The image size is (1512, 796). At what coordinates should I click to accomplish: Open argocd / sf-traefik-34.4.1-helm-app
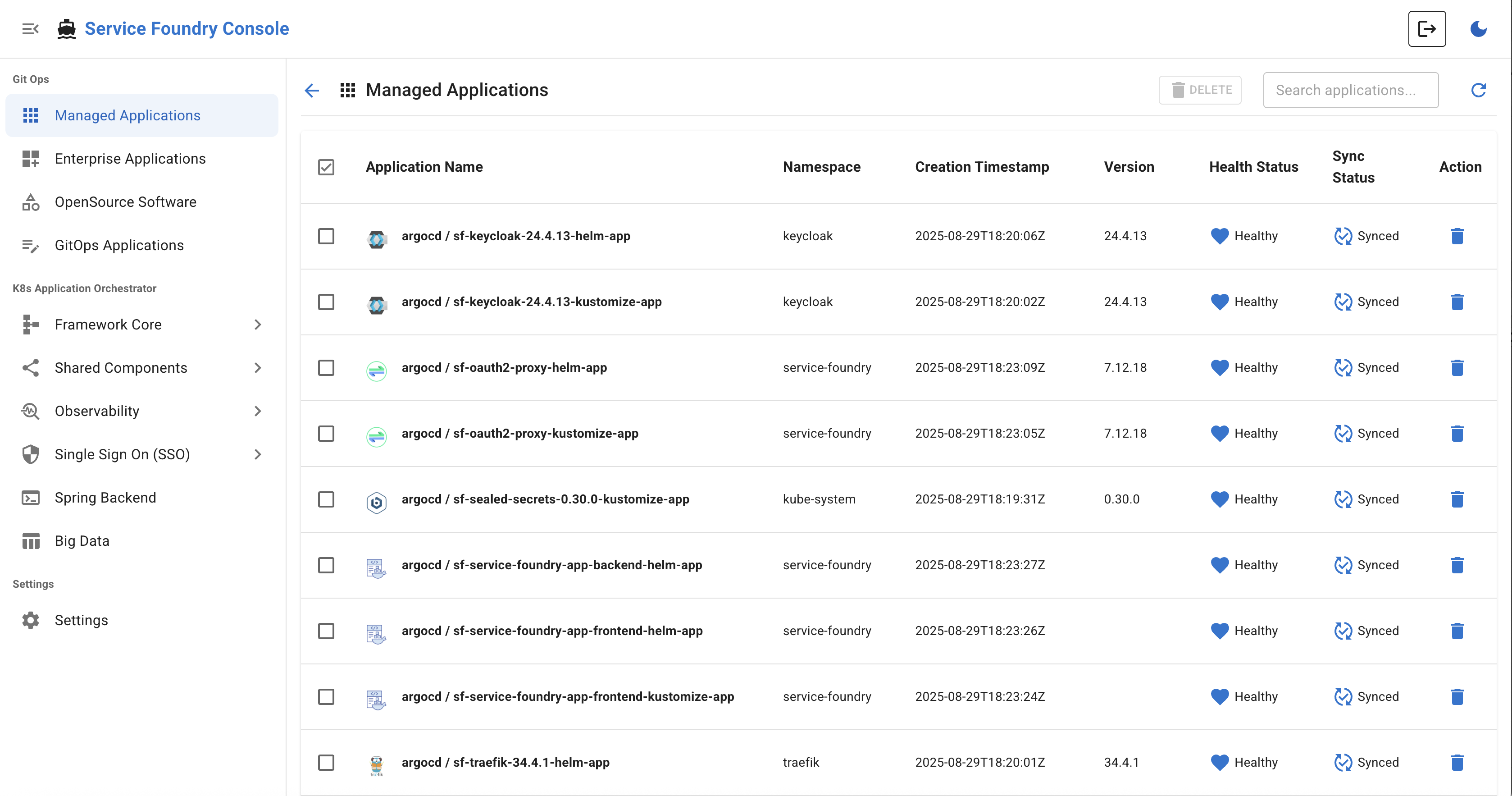point(506,762)
